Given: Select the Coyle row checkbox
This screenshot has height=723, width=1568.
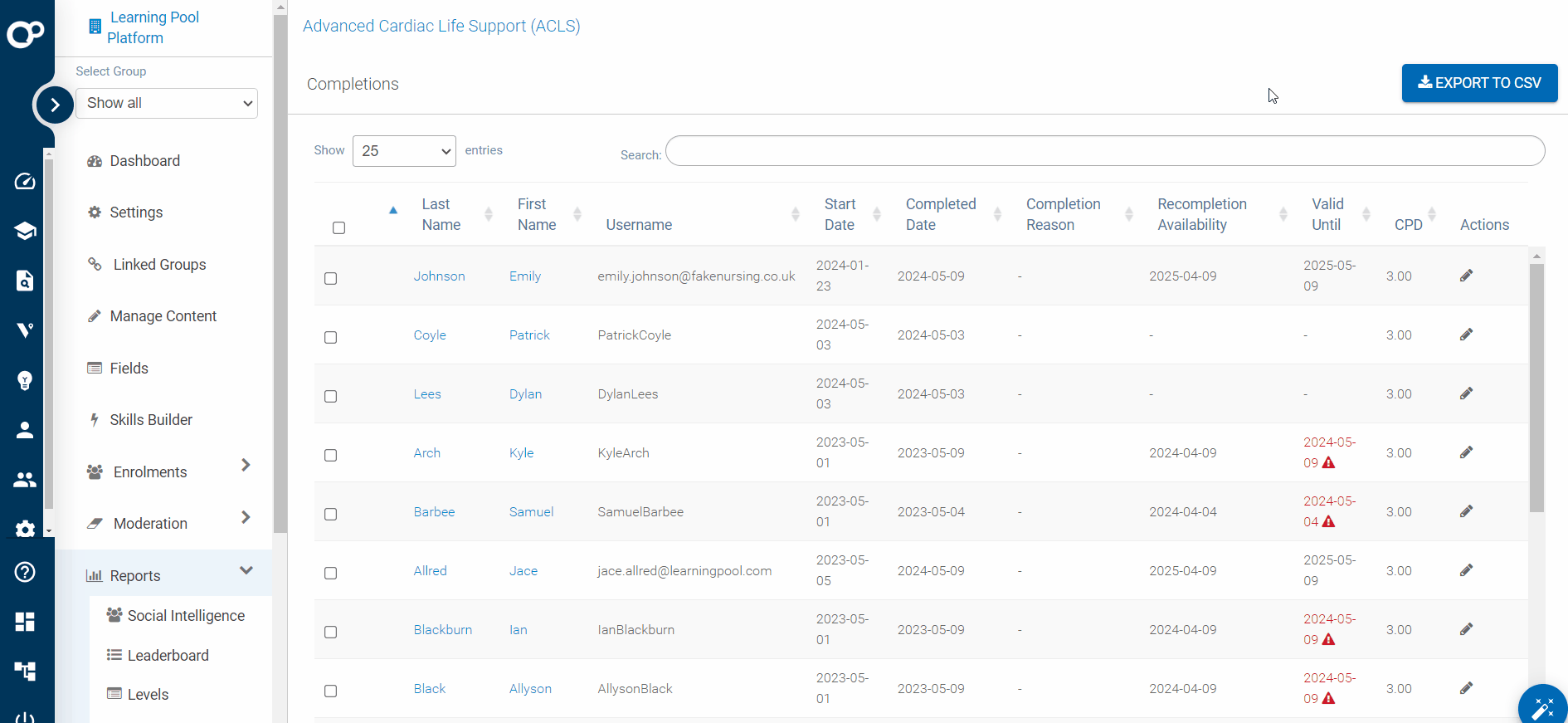Looking at the screenshot, I should [330, 337].
